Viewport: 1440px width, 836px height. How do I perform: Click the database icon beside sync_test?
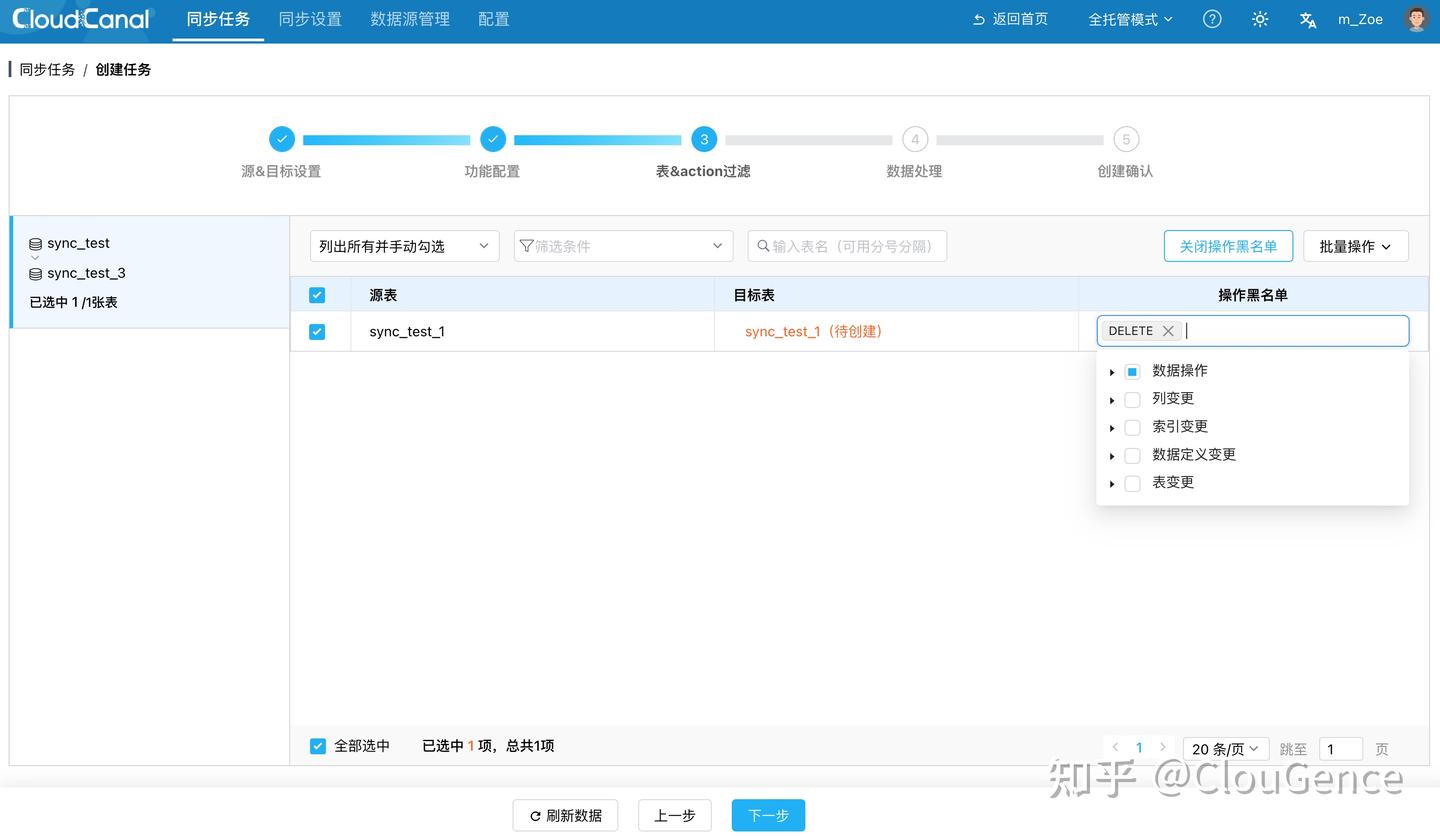[x=35, y=244]
